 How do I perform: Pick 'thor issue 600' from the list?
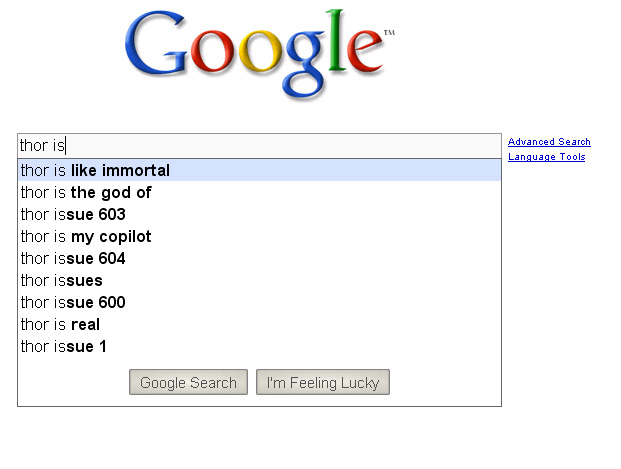73,303
